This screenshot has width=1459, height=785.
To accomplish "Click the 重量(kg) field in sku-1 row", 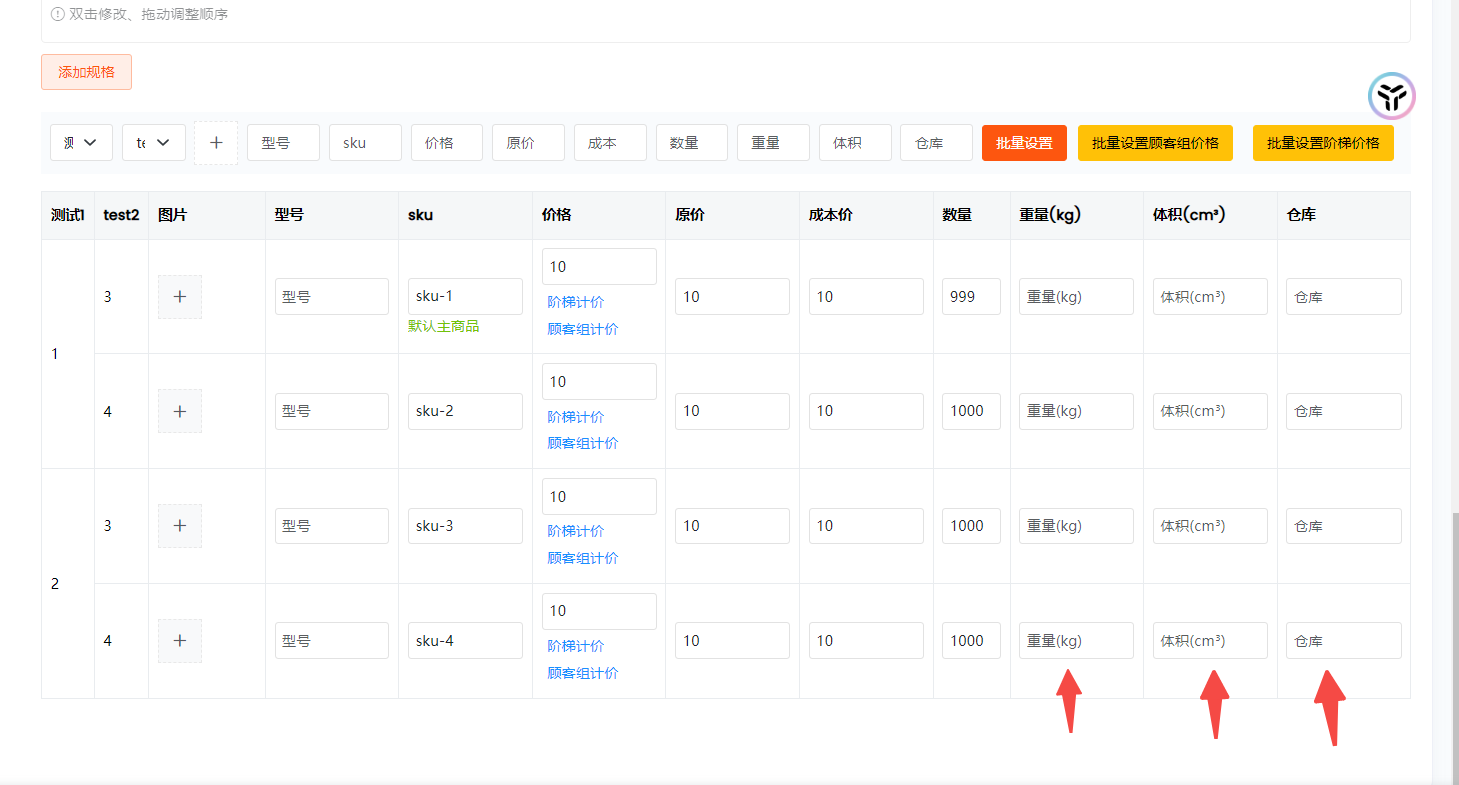I will point(1076,297).
